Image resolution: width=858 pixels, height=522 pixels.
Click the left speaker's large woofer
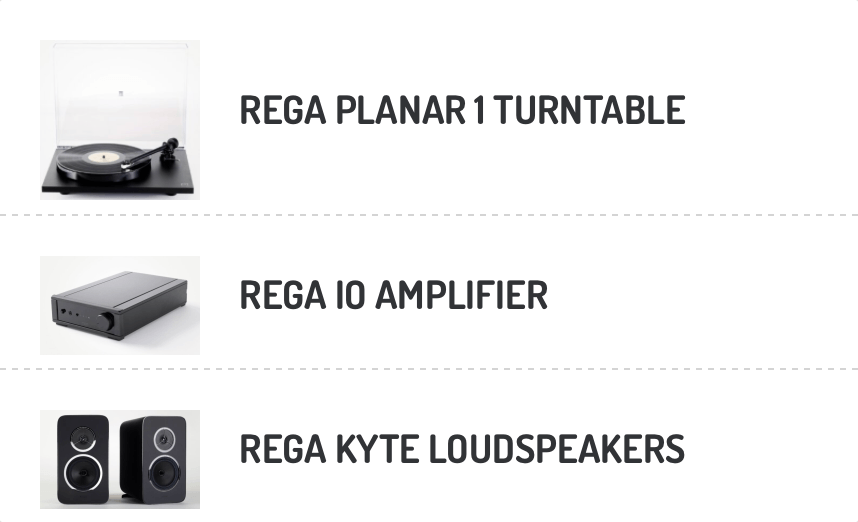82,474
